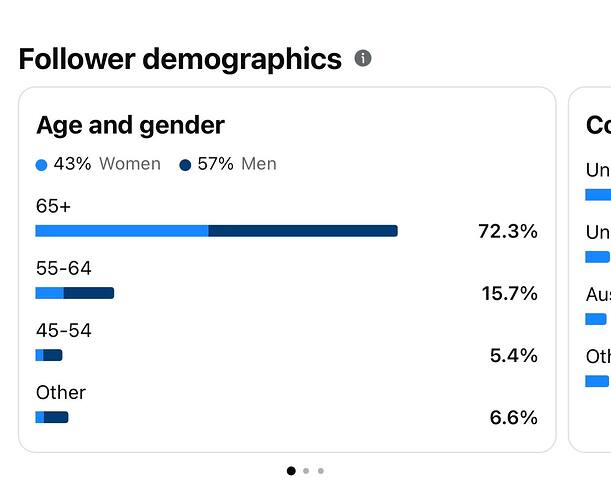Select the 43% Women legend label

tap(107, 164)
